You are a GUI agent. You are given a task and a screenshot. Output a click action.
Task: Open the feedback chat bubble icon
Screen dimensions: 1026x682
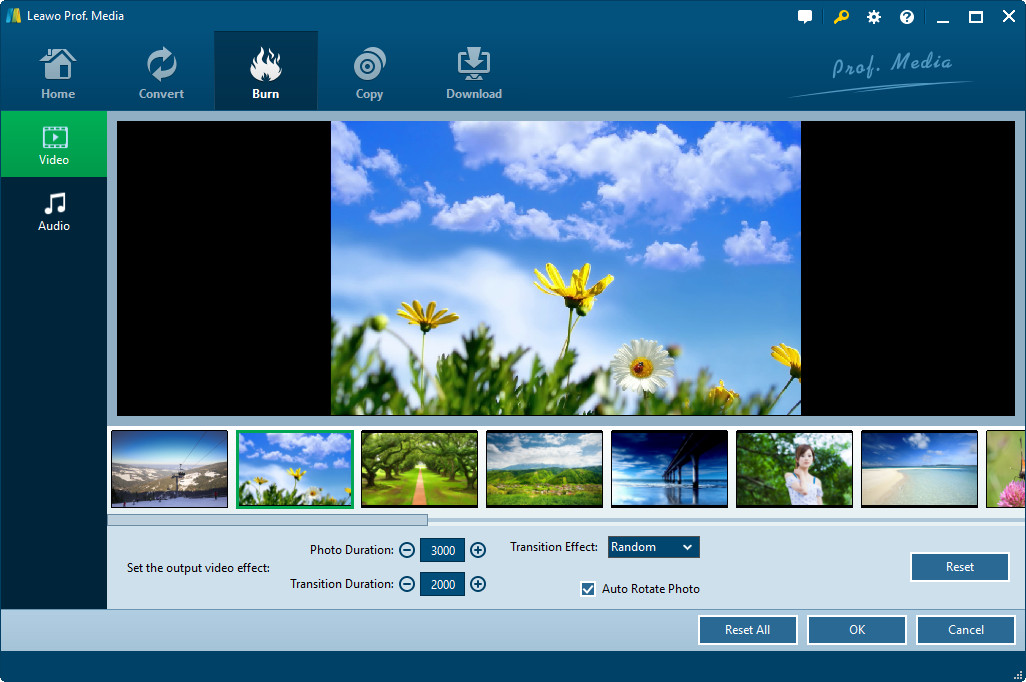coord(805,16)
